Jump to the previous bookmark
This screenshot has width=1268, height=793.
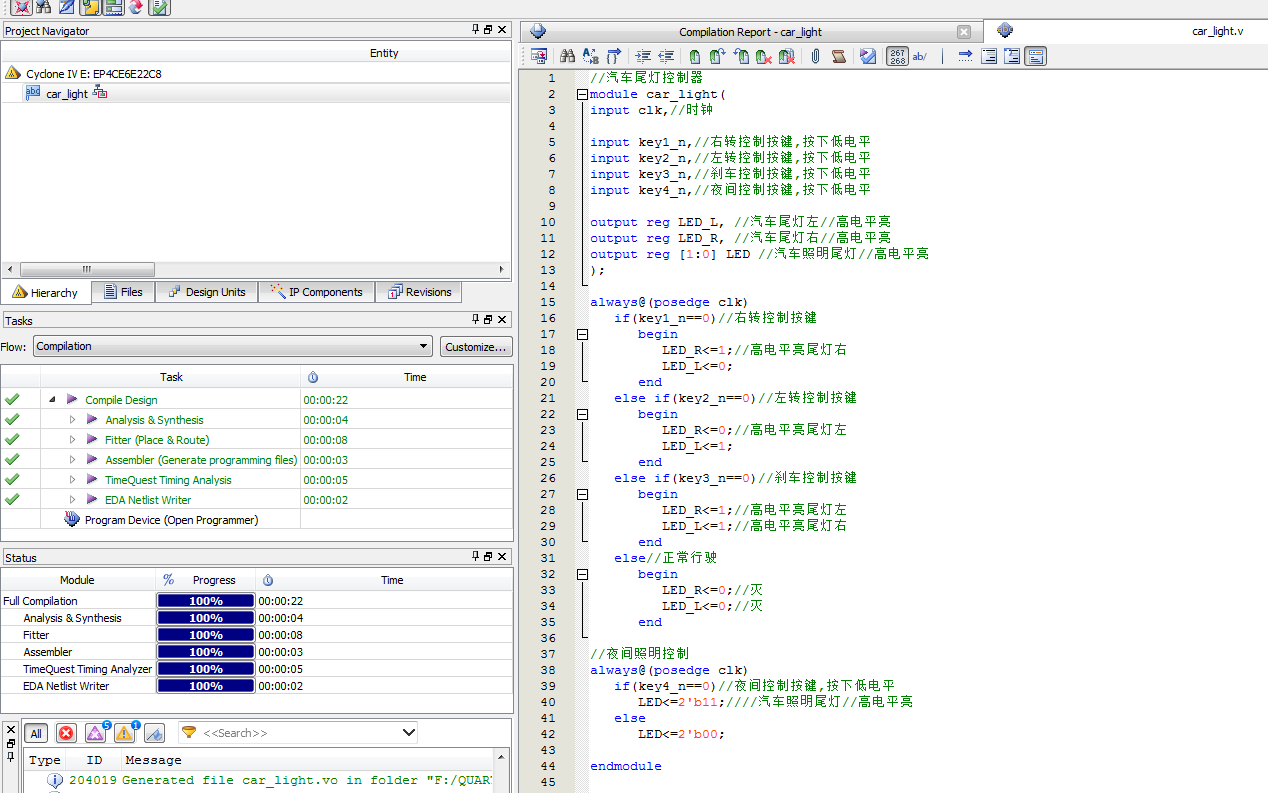coord(740,57)
